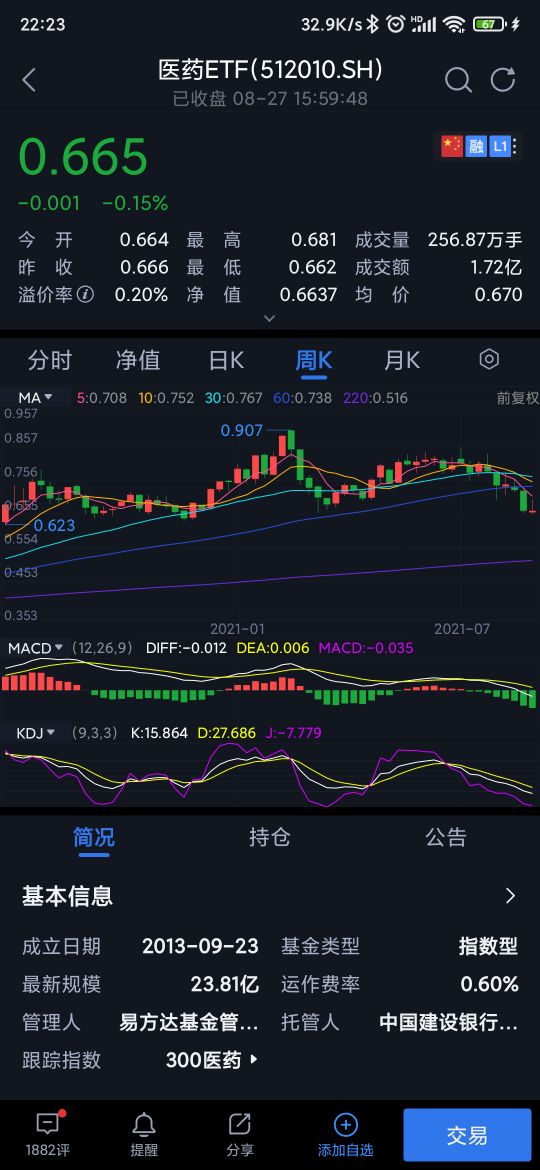Tap the current price 0.665
The height and width of the screenshot is (1170, 540).
coord(83,157)
